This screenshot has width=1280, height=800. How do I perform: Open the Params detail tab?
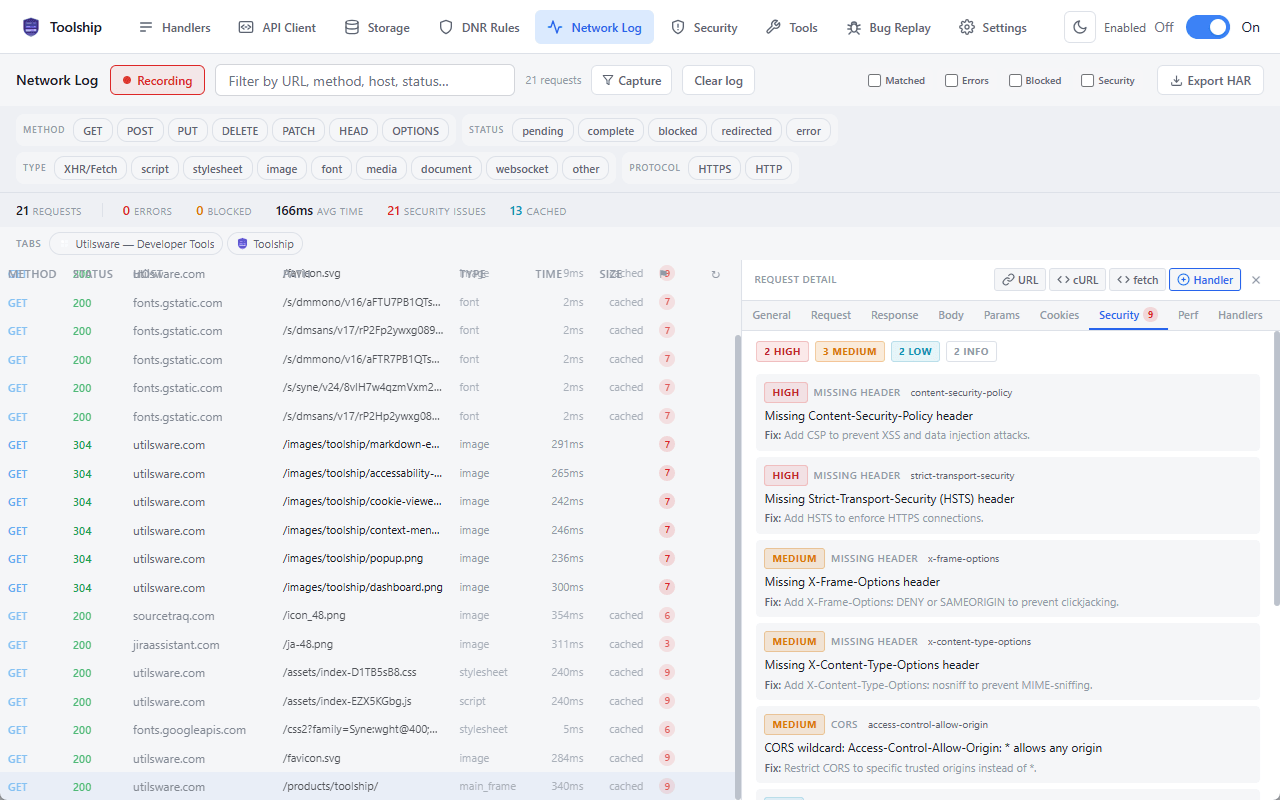1001,315
